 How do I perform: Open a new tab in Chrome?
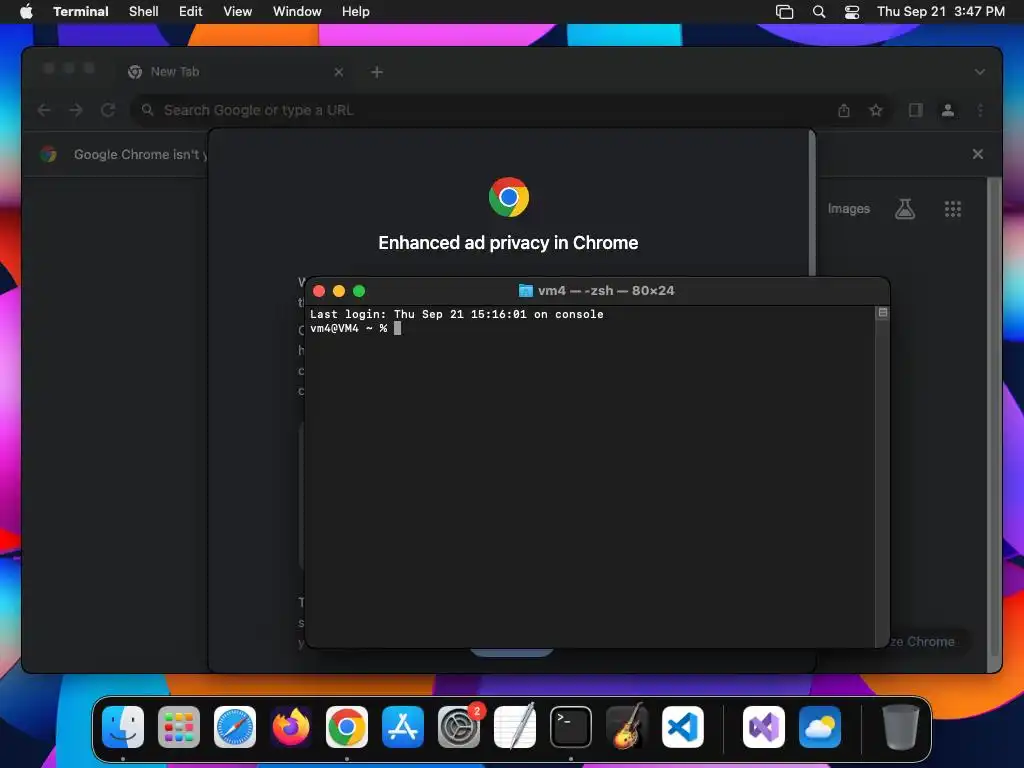(377, 72)
